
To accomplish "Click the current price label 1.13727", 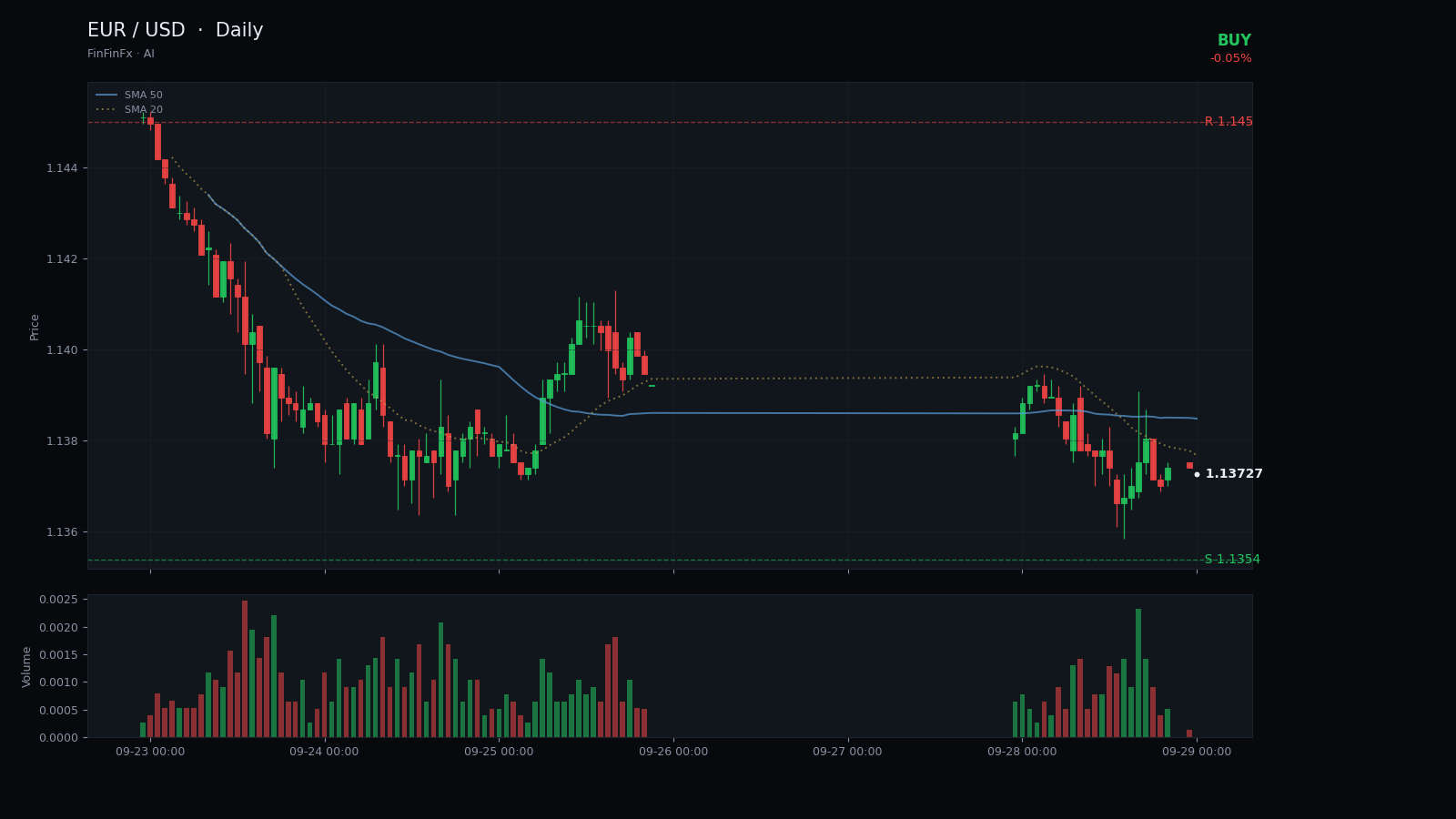I will tap(1233, 474).
